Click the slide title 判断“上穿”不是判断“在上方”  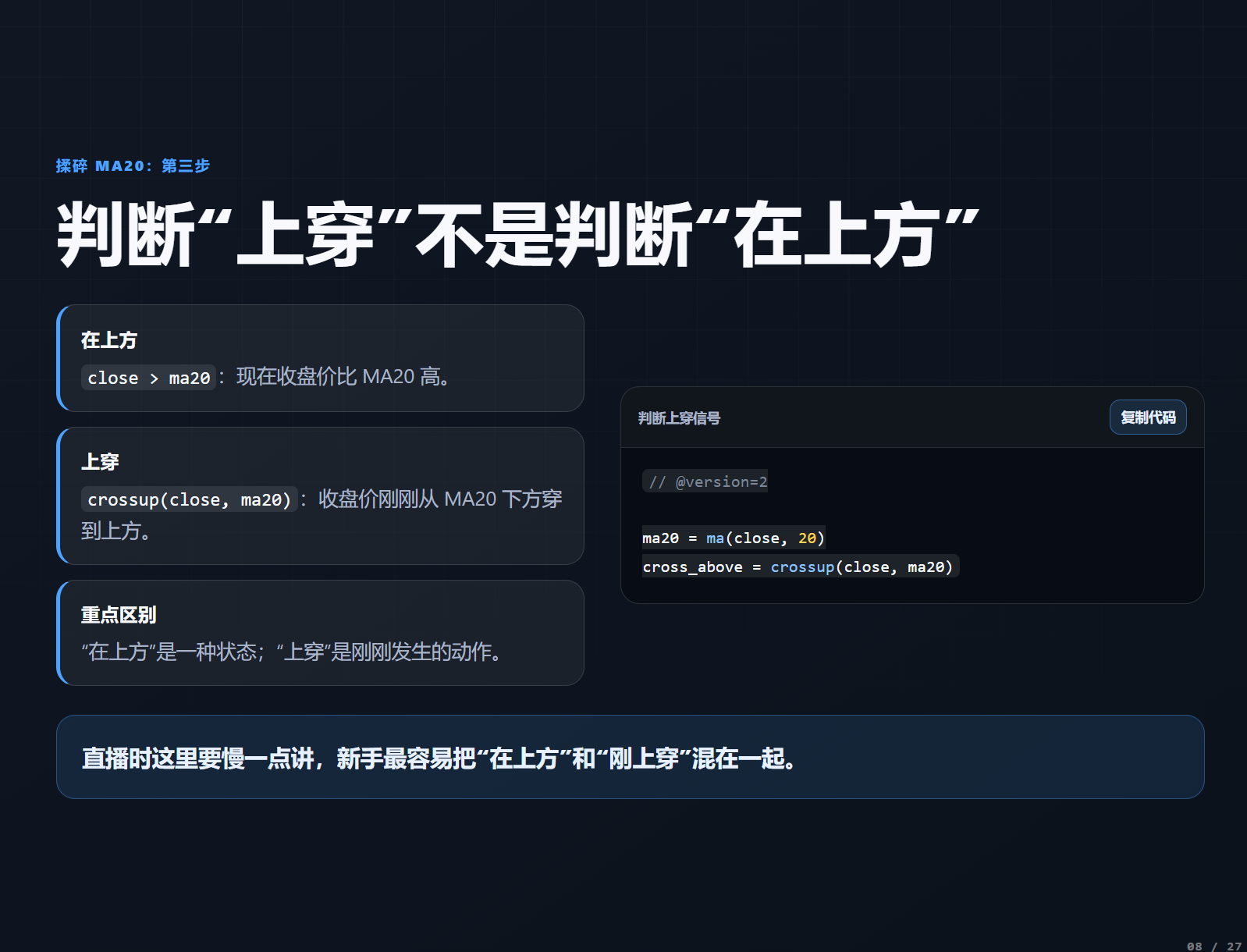click(518, 235)
